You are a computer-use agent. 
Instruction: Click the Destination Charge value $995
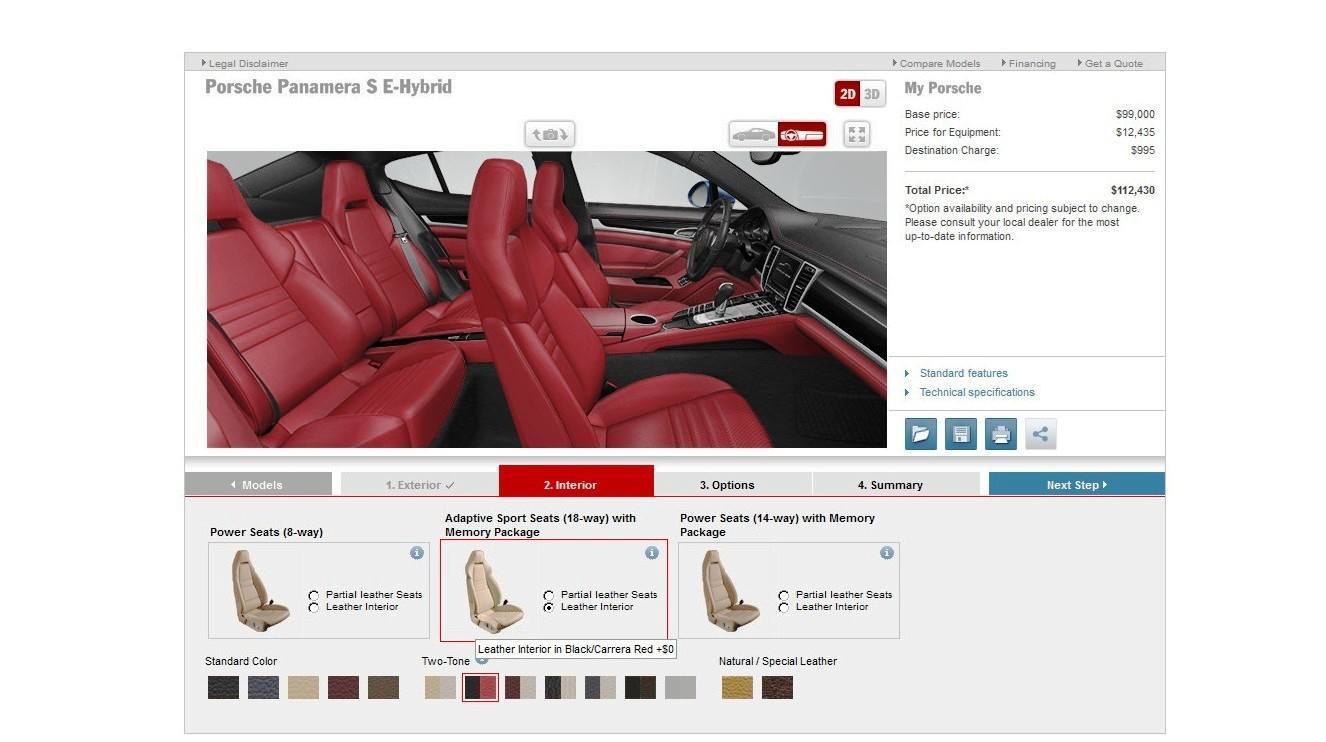point(1143,150)
